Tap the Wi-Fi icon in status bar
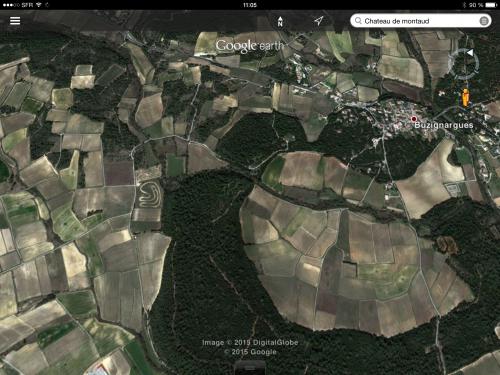The image size is (500, 375). [39, 5]
